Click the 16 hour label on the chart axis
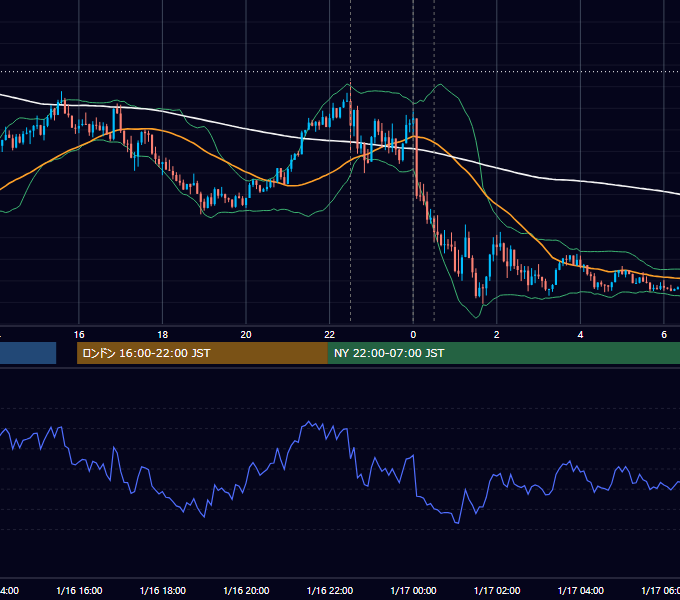The width and height of the screenshot is (680, 600). (x=79, y=335)
